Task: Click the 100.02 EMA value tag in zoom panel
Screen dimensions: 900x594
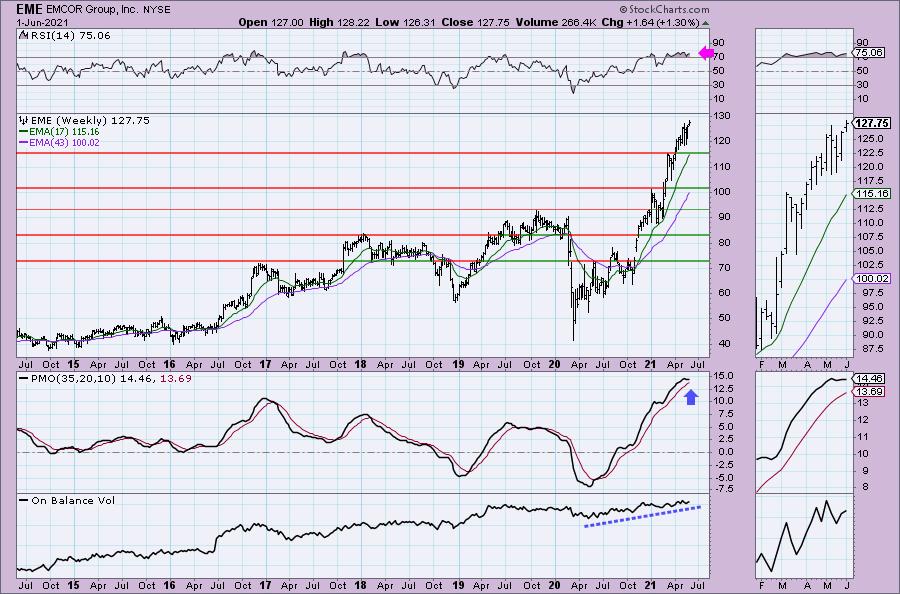Action: 872,278
